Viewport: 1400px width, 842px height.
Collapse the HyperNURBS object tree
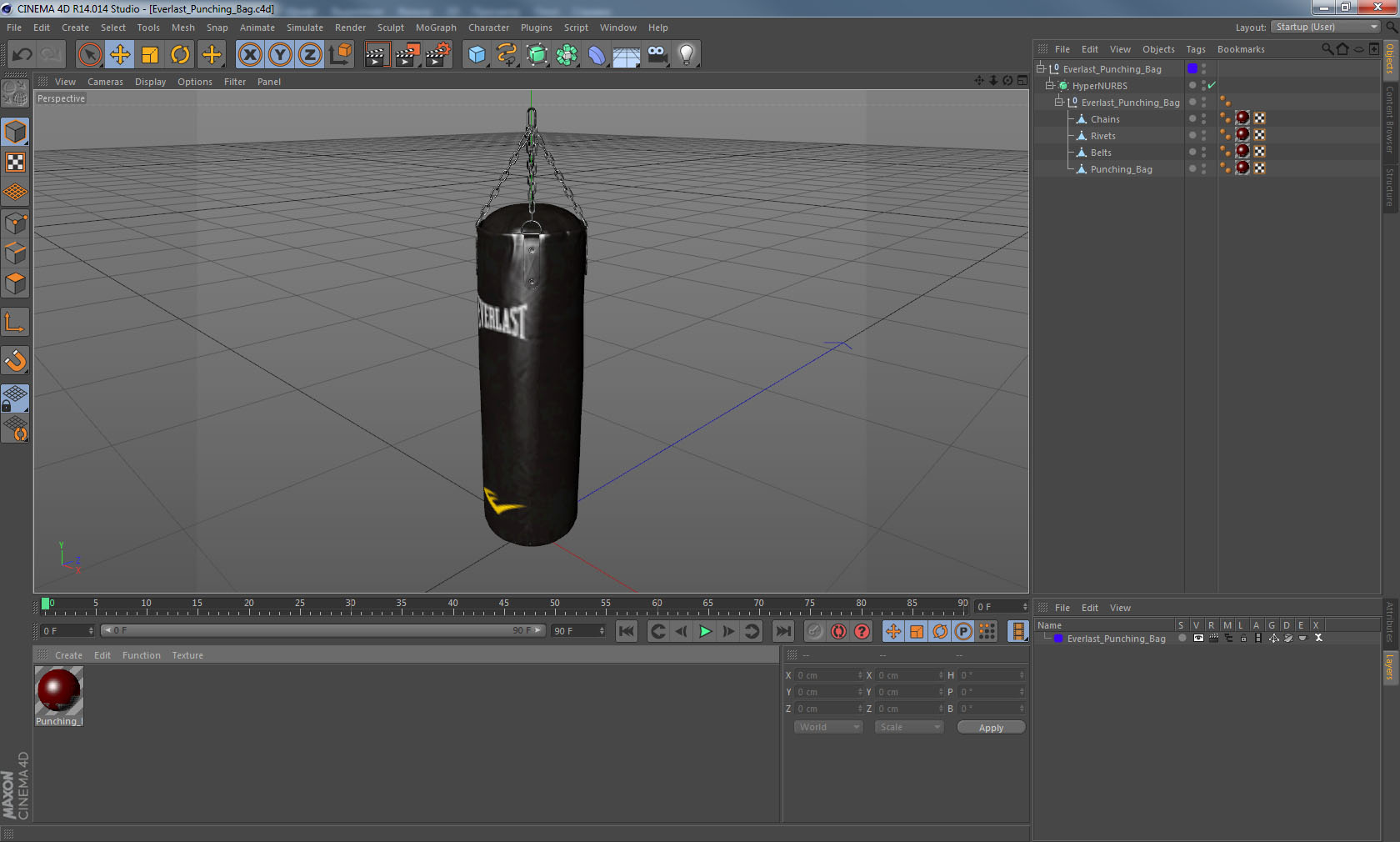pyautogui.click(x=1050, y=85)
